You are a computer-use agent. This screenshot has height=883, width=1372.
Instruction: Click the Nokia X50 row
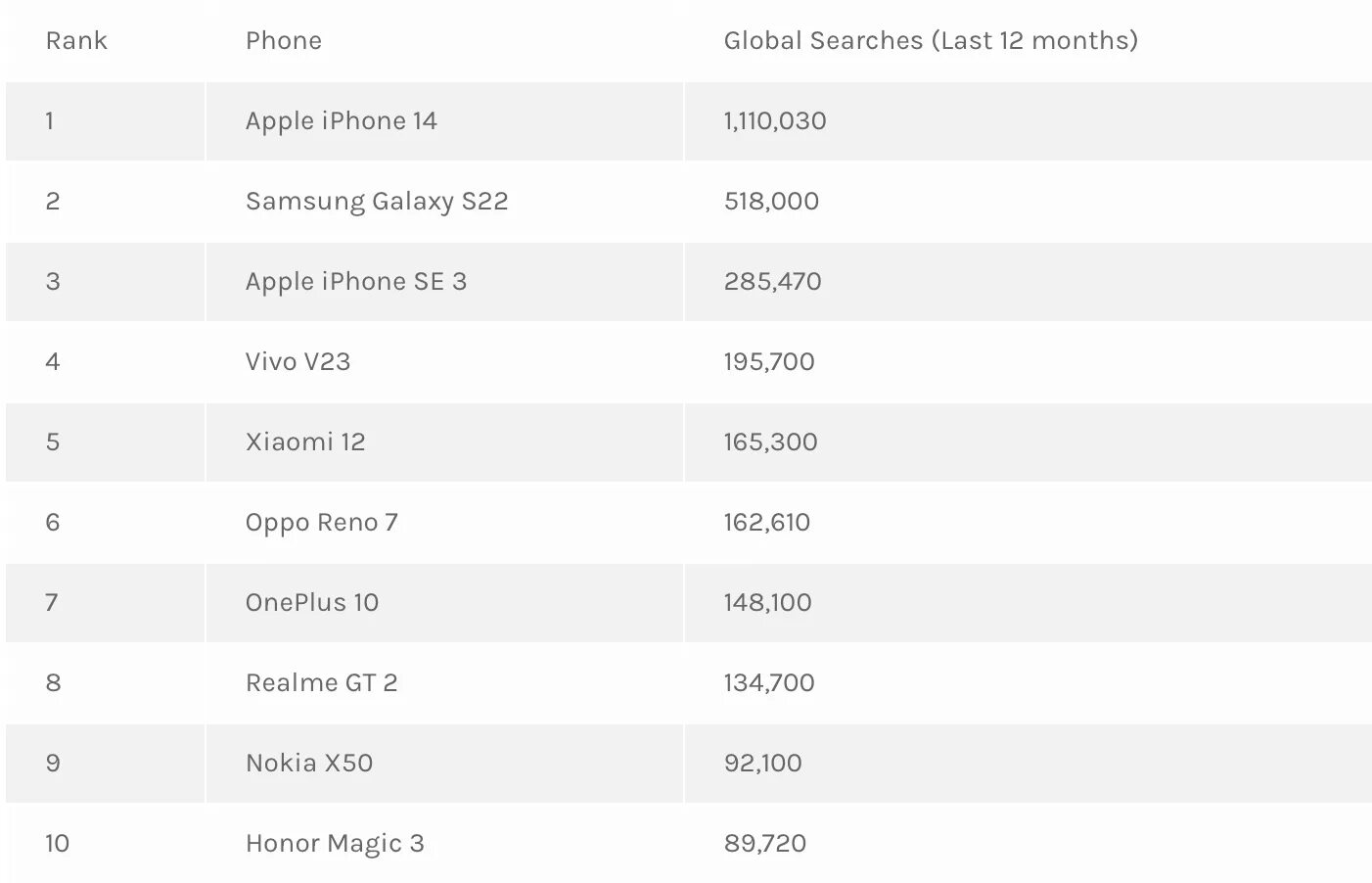coord(689,764)
